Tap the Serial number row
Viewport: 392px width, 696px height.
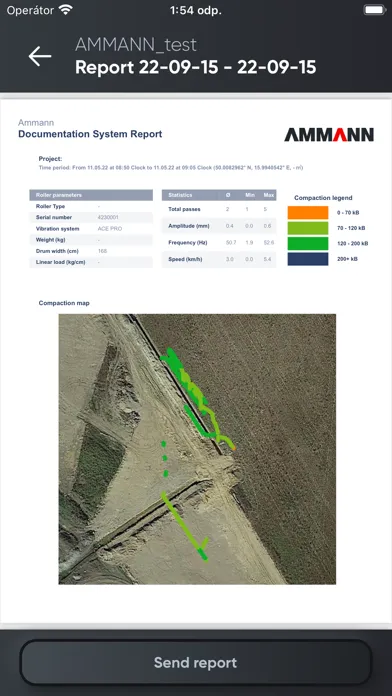[x=91, y=218]
